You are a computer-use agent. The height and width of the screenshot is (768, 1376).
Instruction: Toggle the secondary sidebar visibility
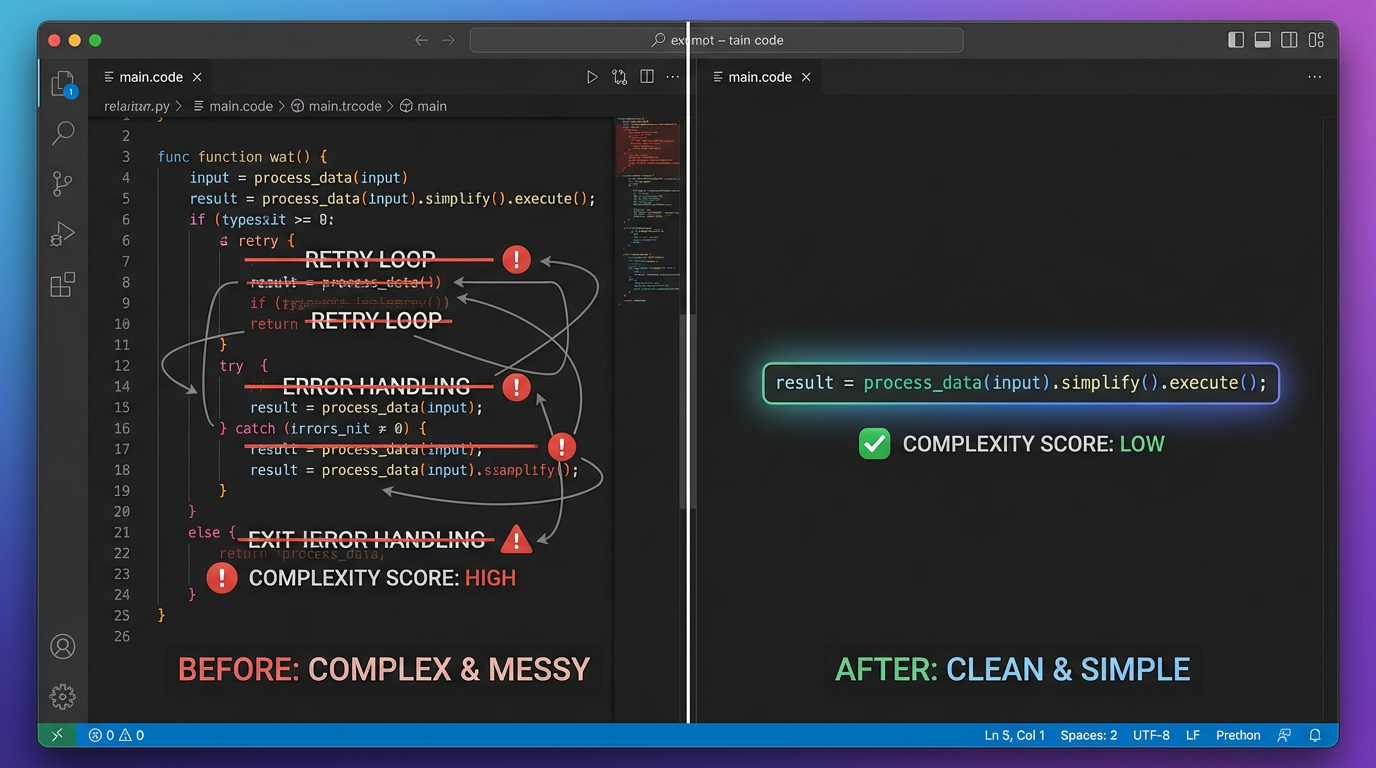1289,40
